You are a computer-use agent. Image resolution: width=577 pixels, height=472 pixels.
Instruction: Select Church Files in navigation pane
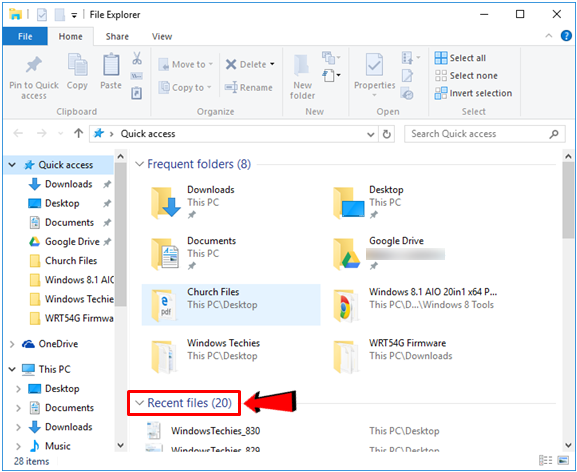(71, 261)
